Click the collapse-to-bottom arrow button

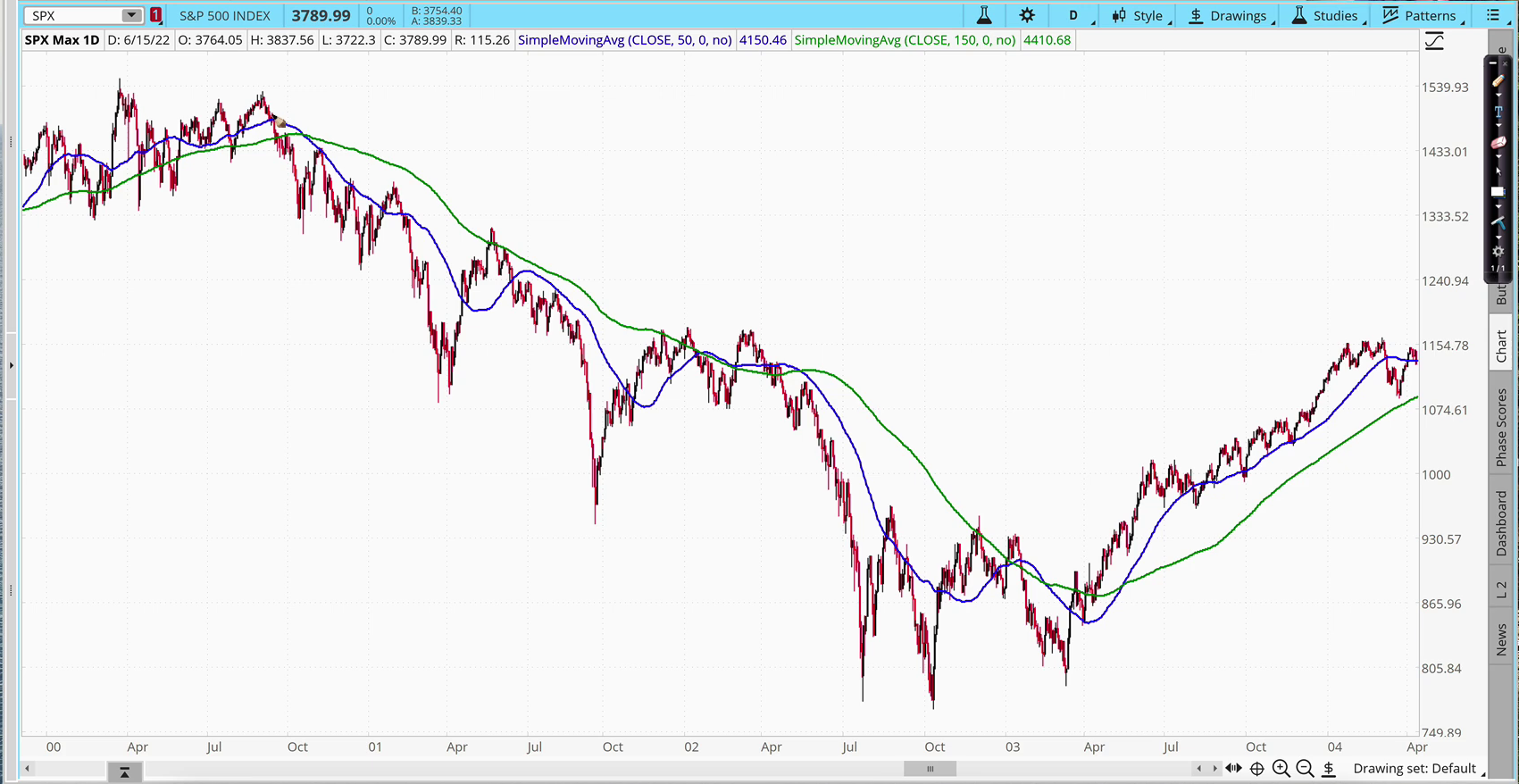pos(125,771)
